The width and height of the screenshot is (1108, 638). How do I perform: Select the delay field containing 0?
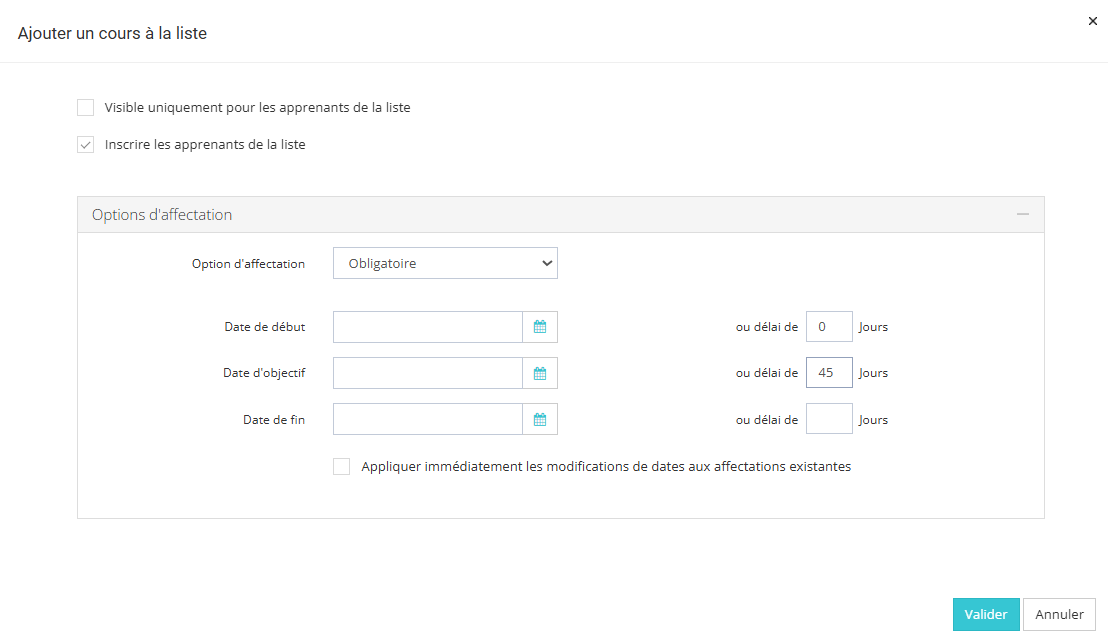point(829,327)
